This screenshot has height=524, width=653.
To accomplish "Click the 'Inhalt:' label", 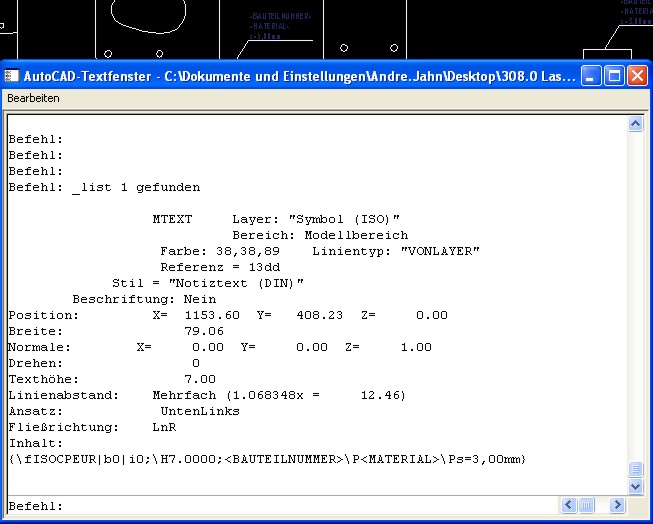I will pyautogui.click(x=36, y=443).
